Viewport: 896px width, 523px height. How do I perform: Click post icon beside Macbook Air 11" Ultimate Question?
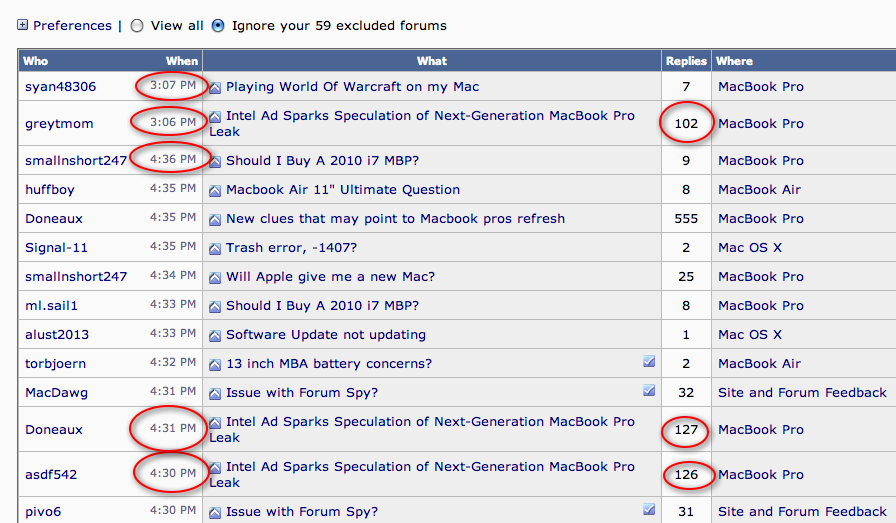click(x=215, y=191)
